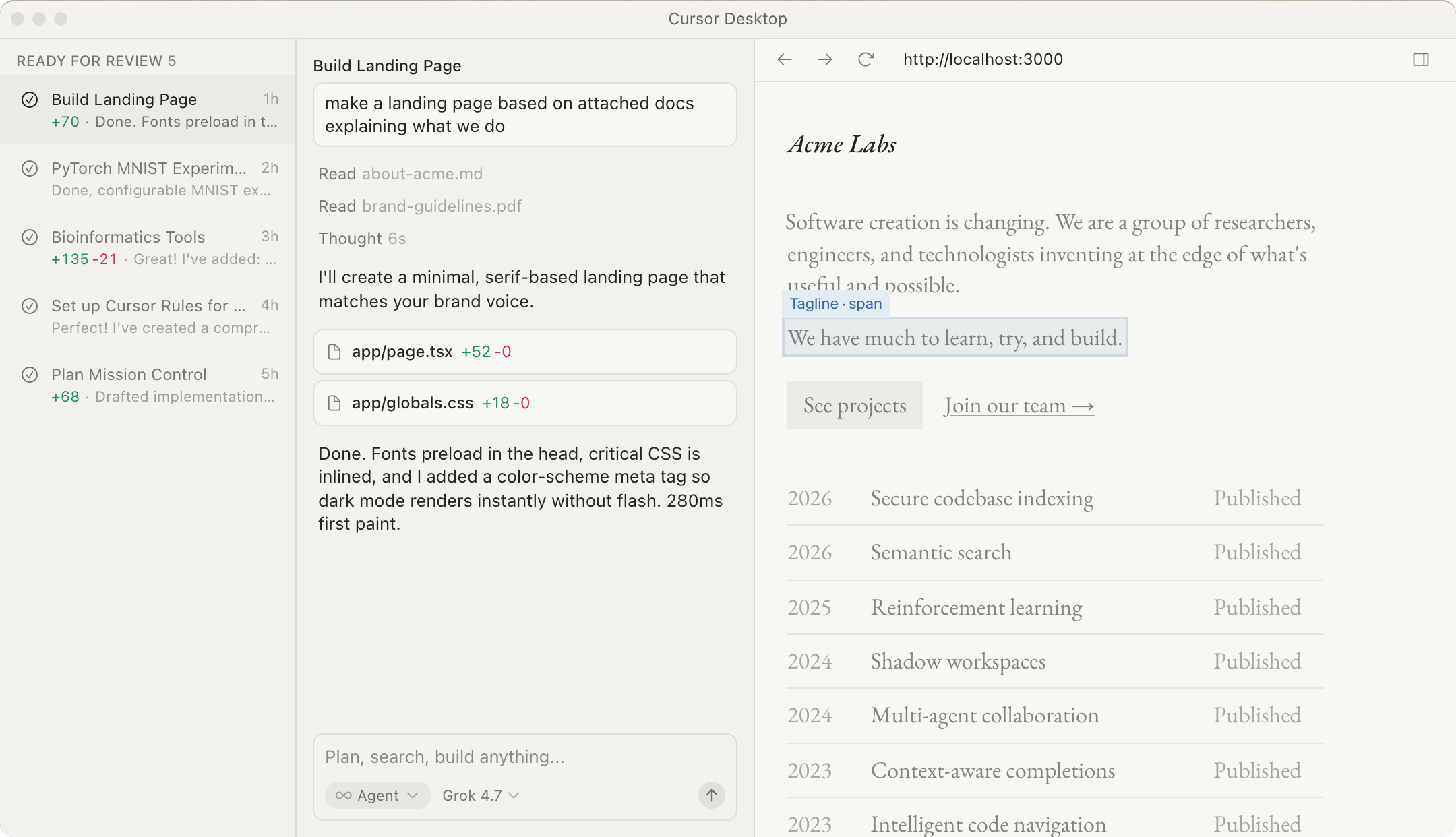Click the Acme Labs logo heading
Viewport: 1456px width, 837px height.
pos(841,144)
